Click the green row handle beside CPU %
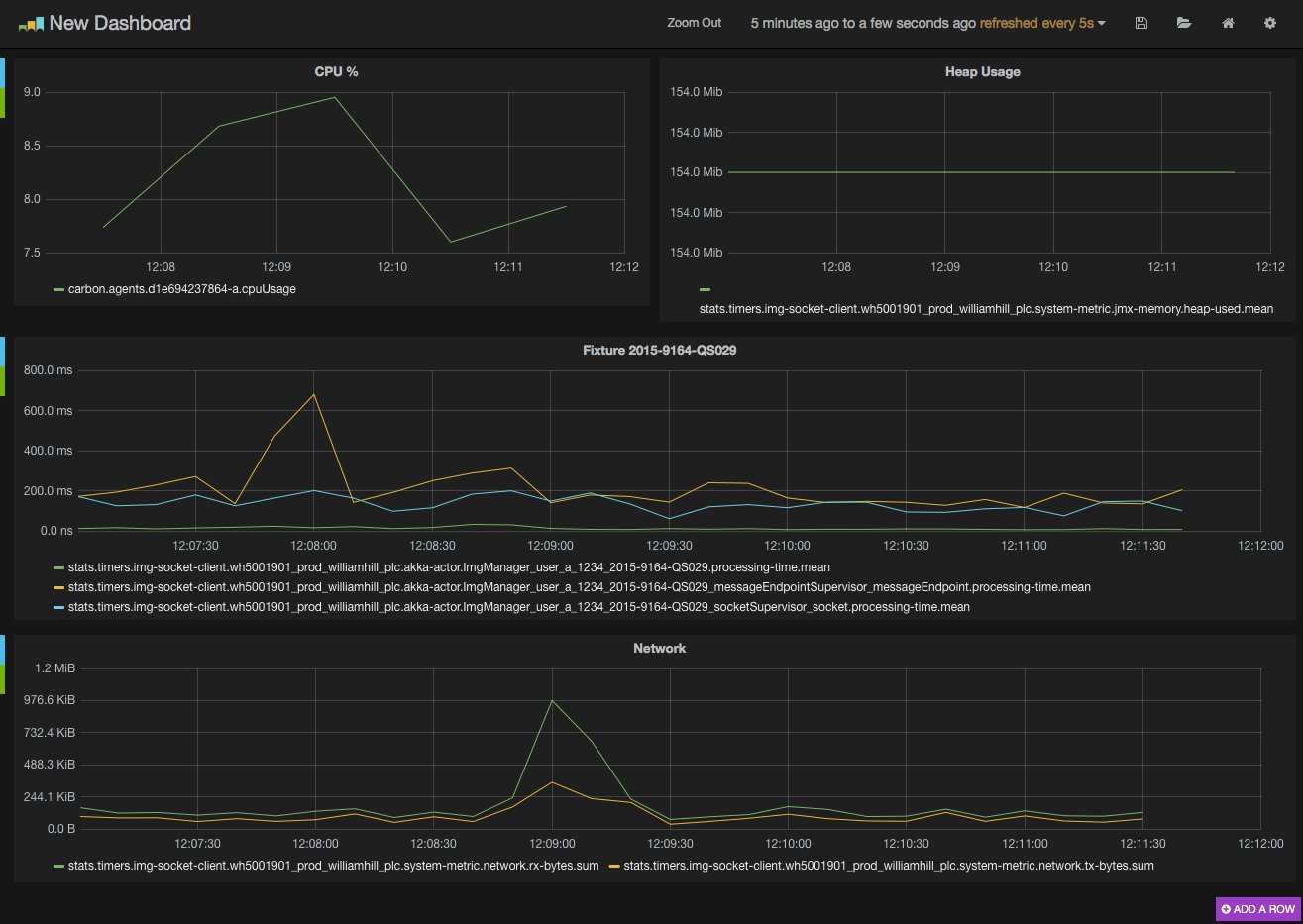This screenshot has height=924, width=1303. 2,103
